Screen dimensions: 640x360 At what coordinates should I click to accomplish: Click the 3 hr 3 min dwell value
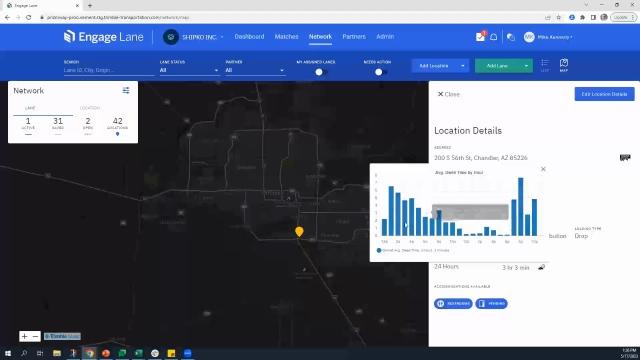(516, 268)
